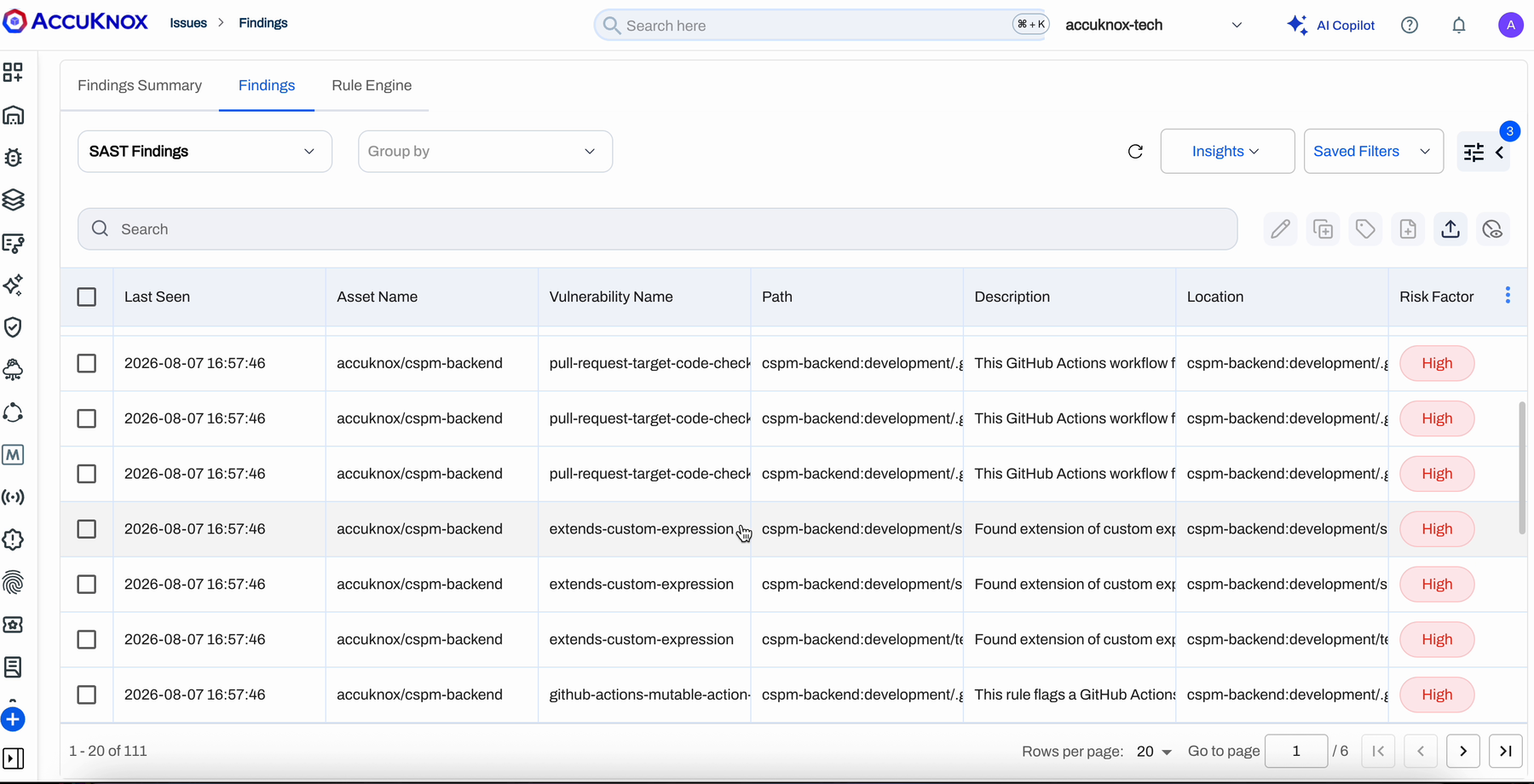Click the findings Search input field
Screen dimensions: 1534x784
(x=657, y=229)
